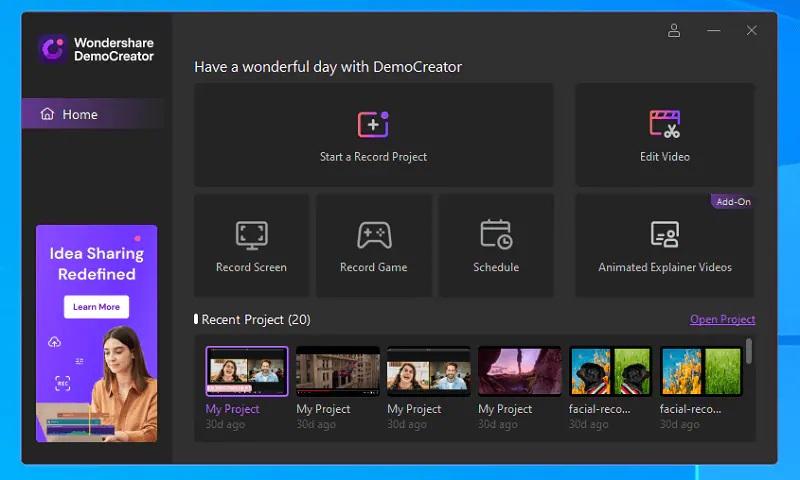Click the Have a wonderful day greeting text

pos(328,67)
